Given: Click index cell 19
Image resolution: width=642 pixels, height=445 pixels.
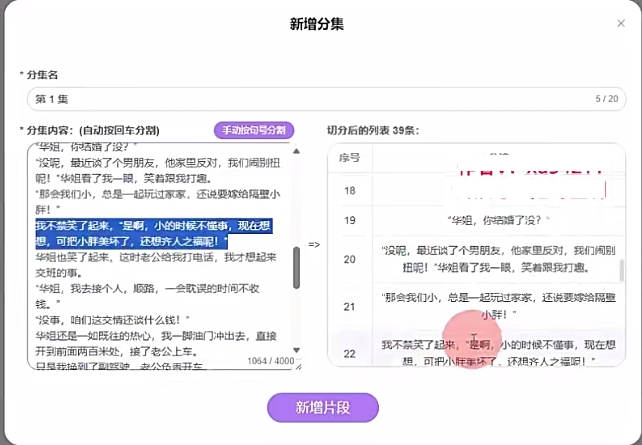Looking at the screenshot, I should (350, 221).
